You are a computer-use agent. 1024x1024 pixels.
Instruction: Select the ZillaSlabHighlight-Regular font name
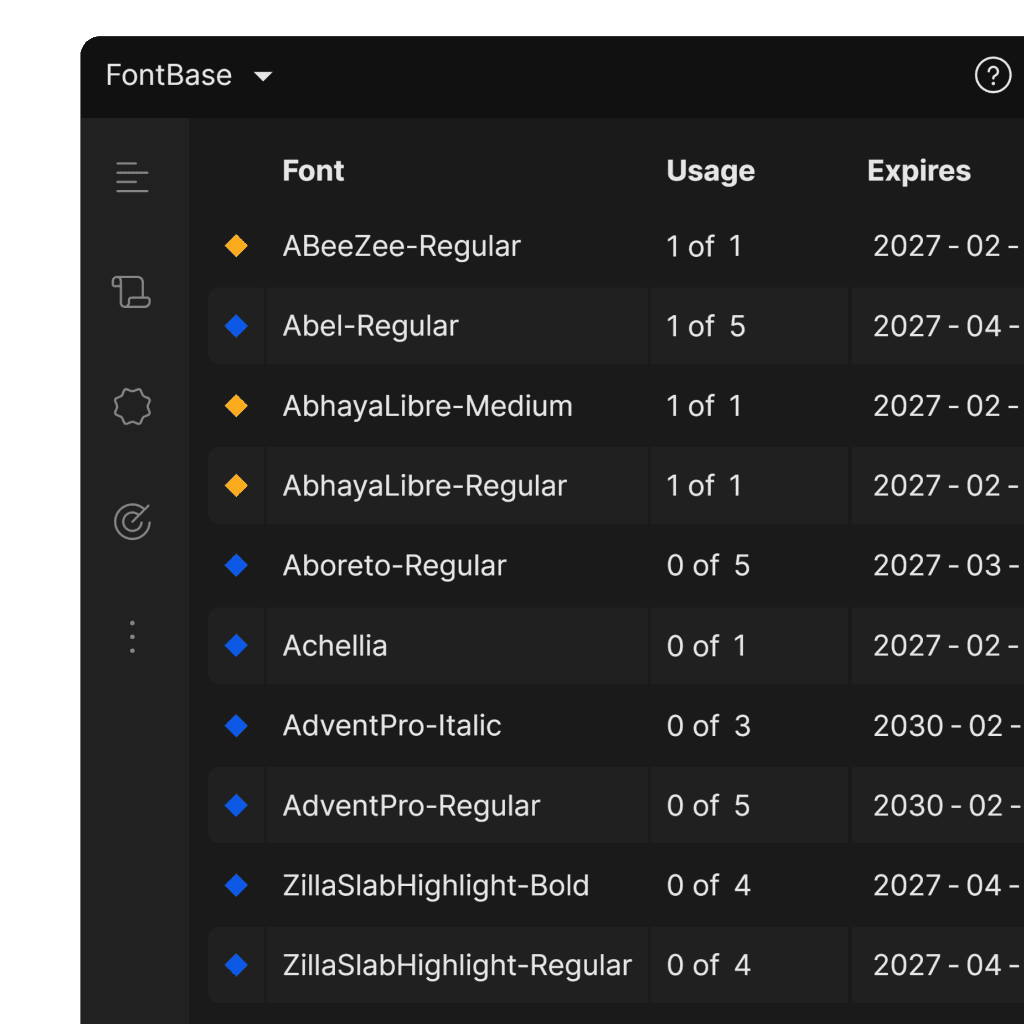(x=457, y=966)
